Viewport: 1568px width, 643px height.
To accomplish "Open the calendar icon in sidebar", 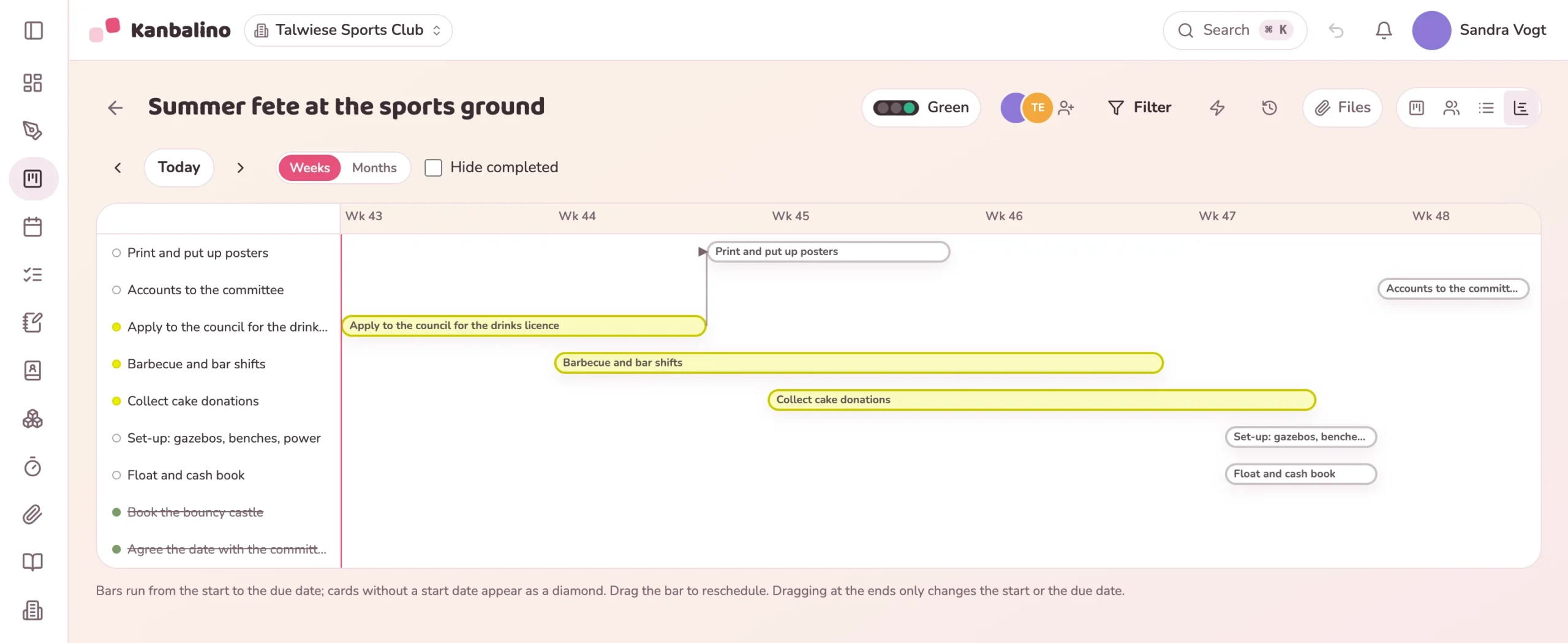I will pos(32,227).
